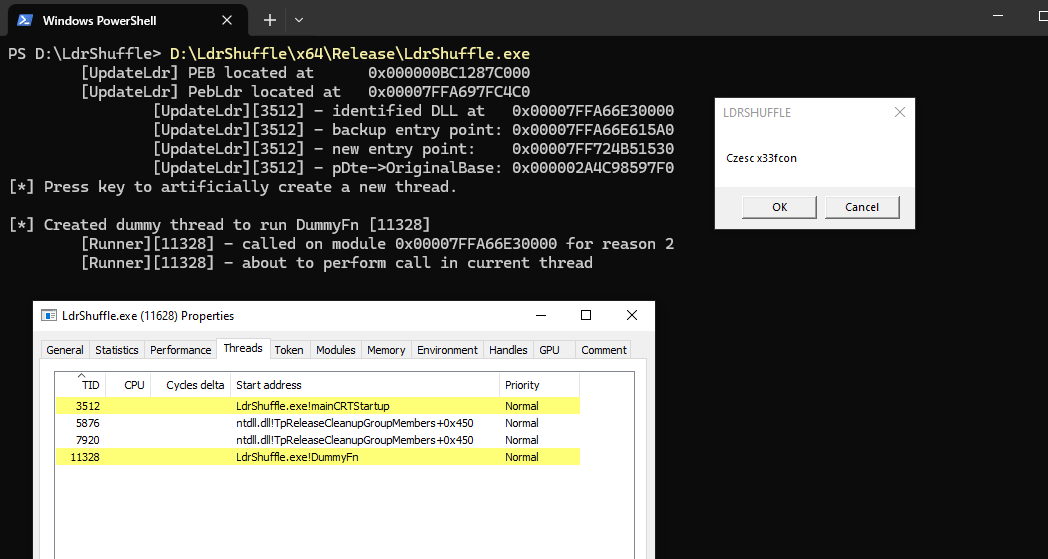Image resolution: width=1048 pixels, height=559 pixels.
Task: Open the Statistics tab
Action: click(x=117, y=350)
